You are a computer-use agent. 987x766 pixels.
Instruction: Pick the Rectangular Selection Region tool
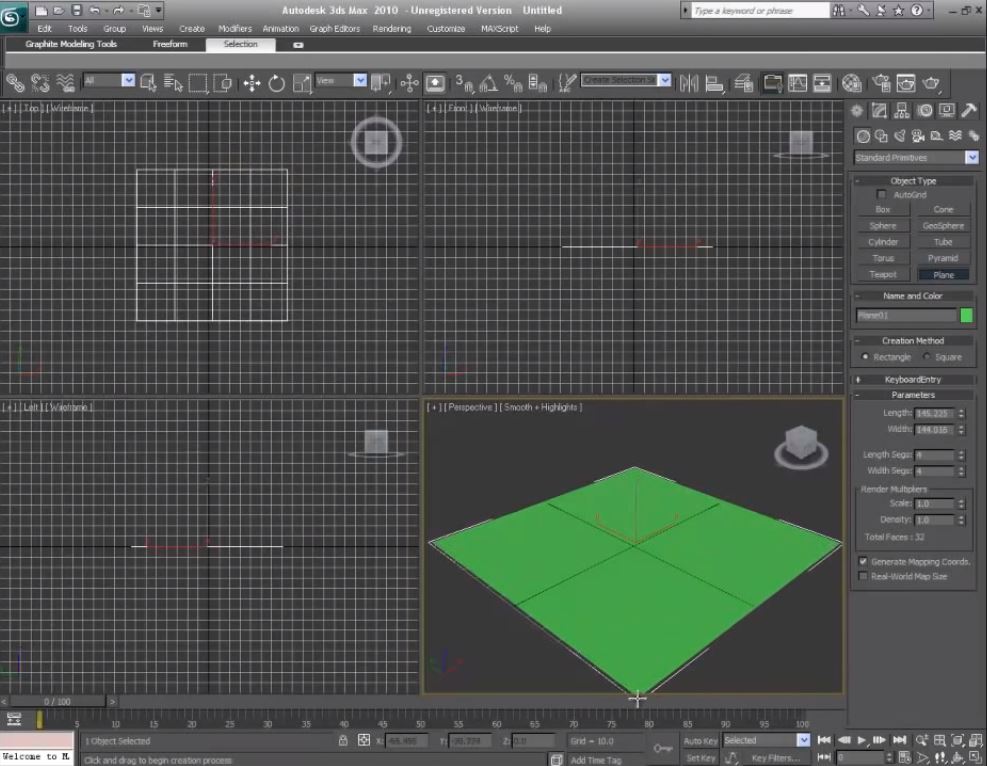point(198,83)
